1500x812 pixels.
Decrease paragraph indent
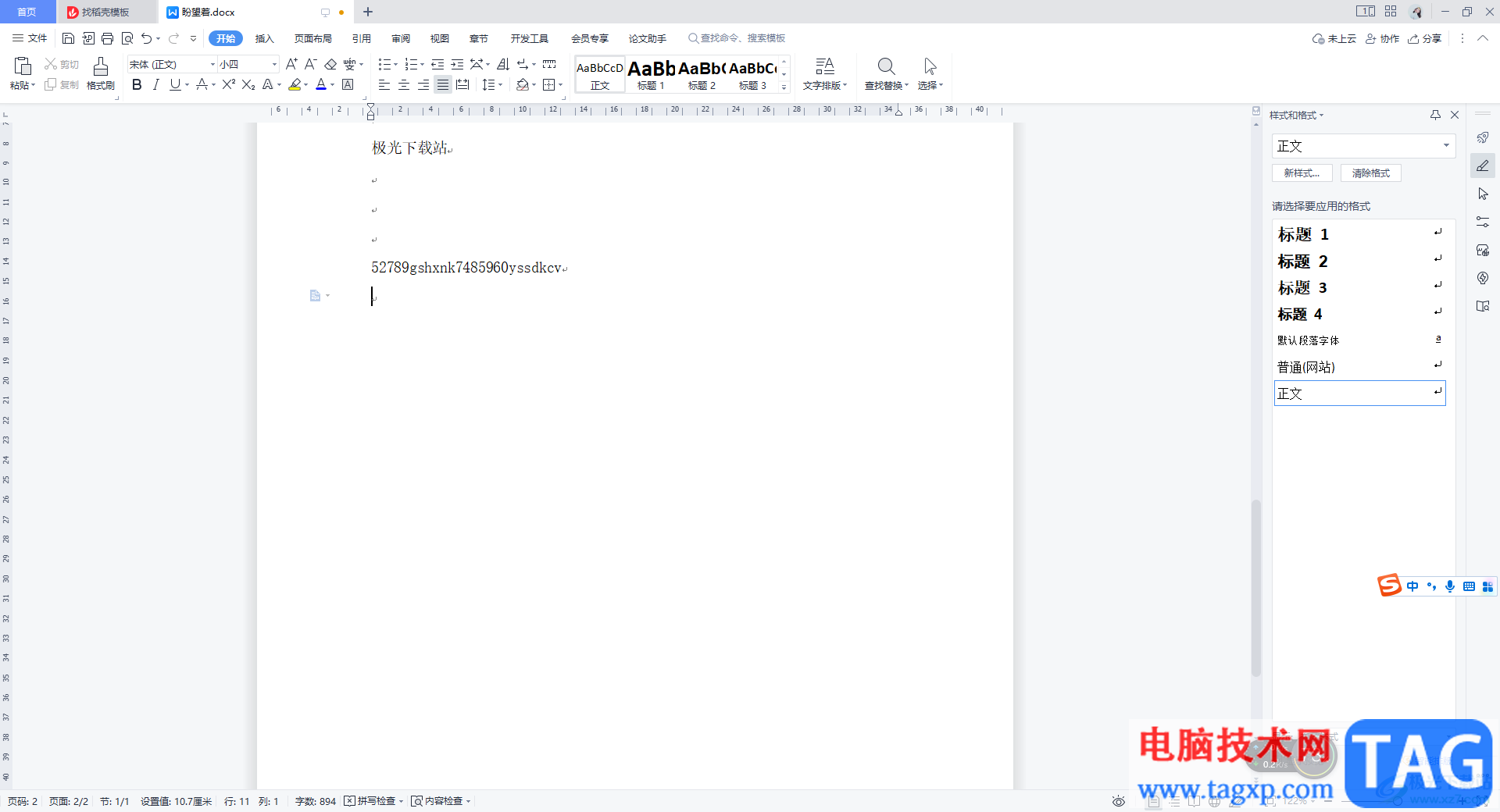tap(437, 64)
